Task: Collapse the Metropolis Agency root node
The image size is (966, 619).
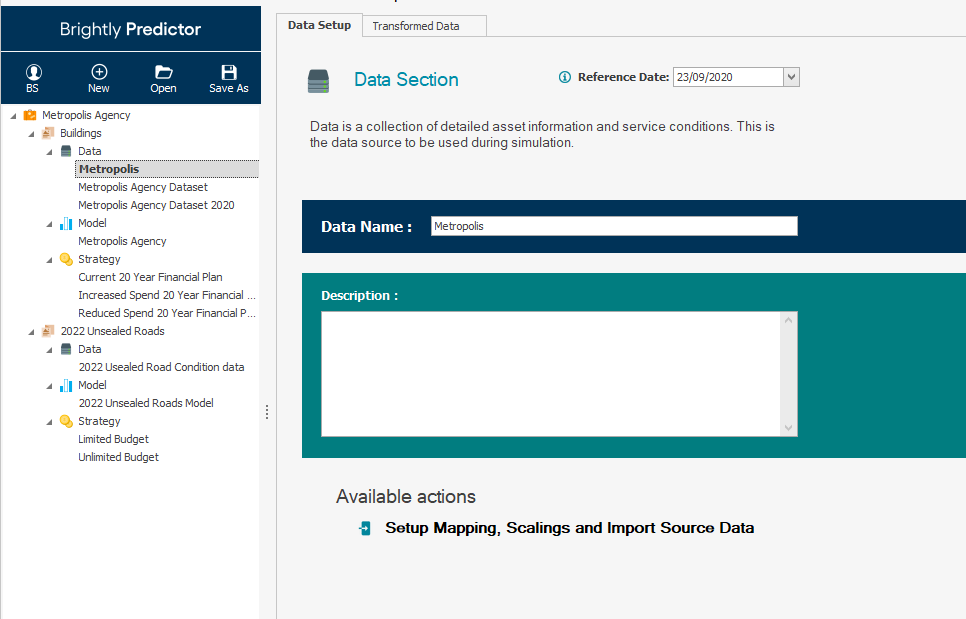Action: [x=13, y=116]
